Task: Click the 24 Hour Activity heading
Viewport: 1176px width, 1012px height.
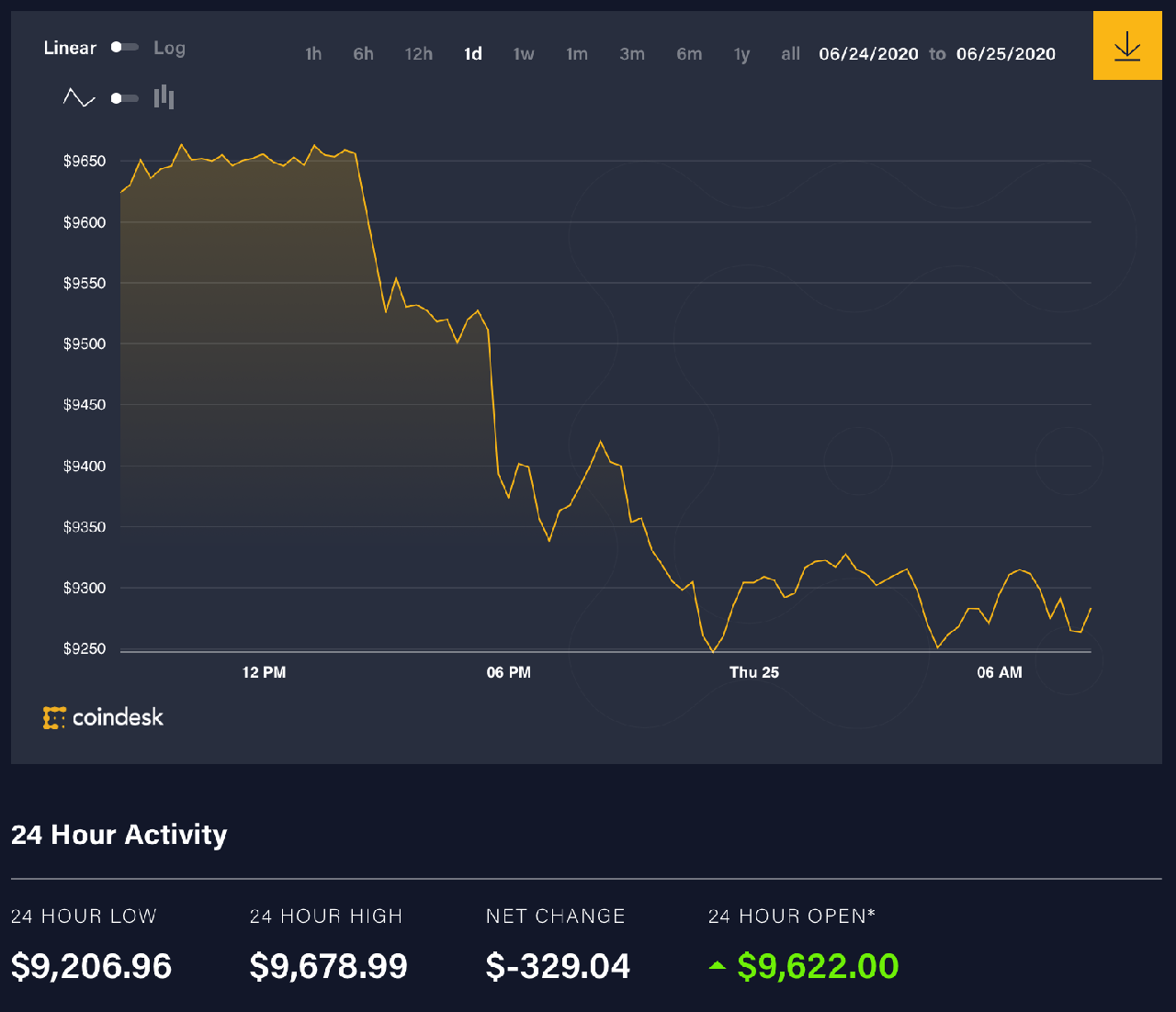Action: (119, 835)
